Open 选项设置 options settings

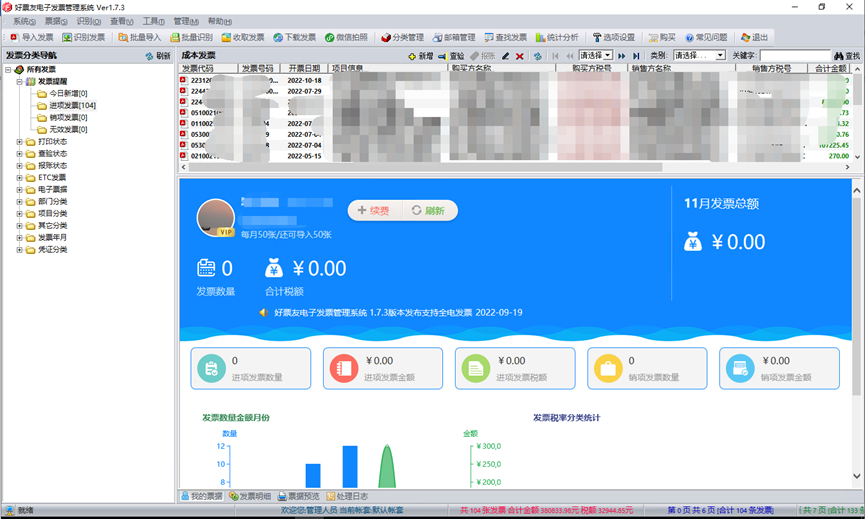[613, 37]
